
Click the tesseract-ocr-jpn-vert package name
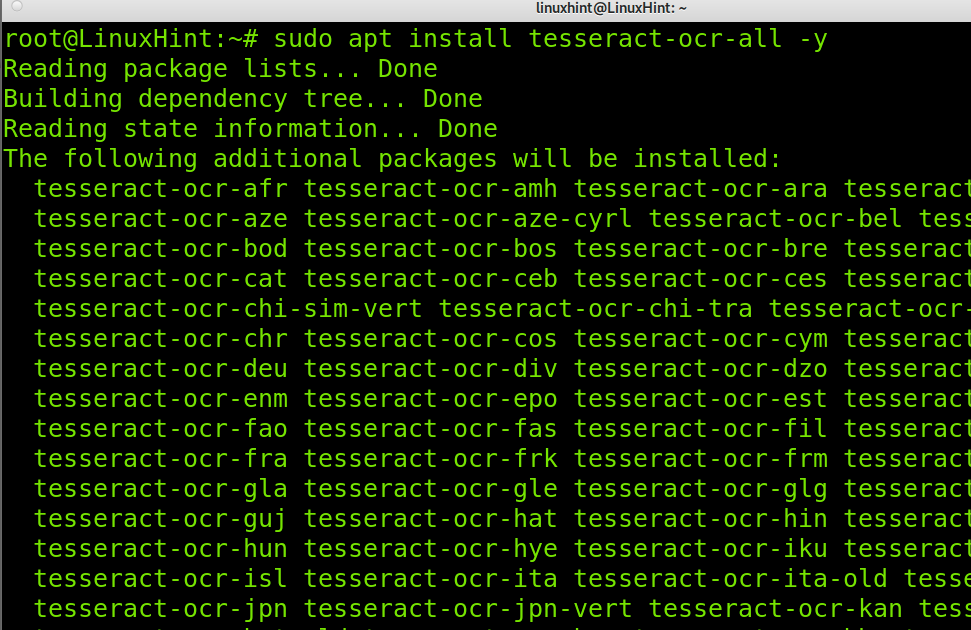[x=468, y=610]
